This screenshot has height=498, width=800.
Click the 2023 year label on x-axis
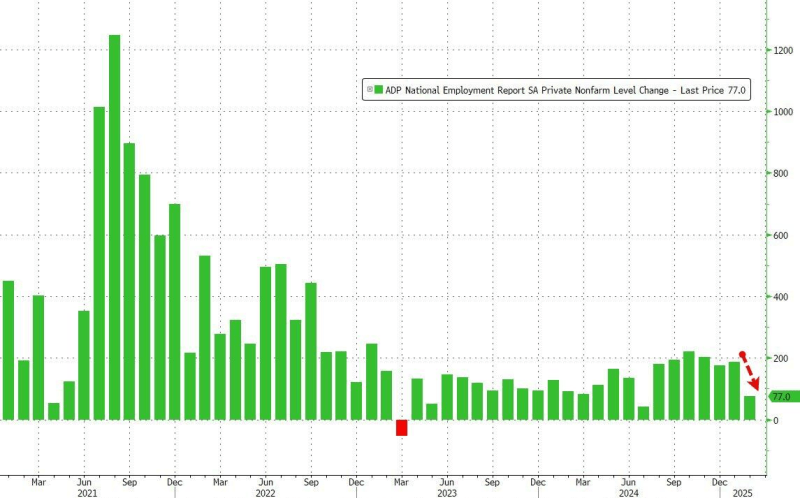point(447,493)
